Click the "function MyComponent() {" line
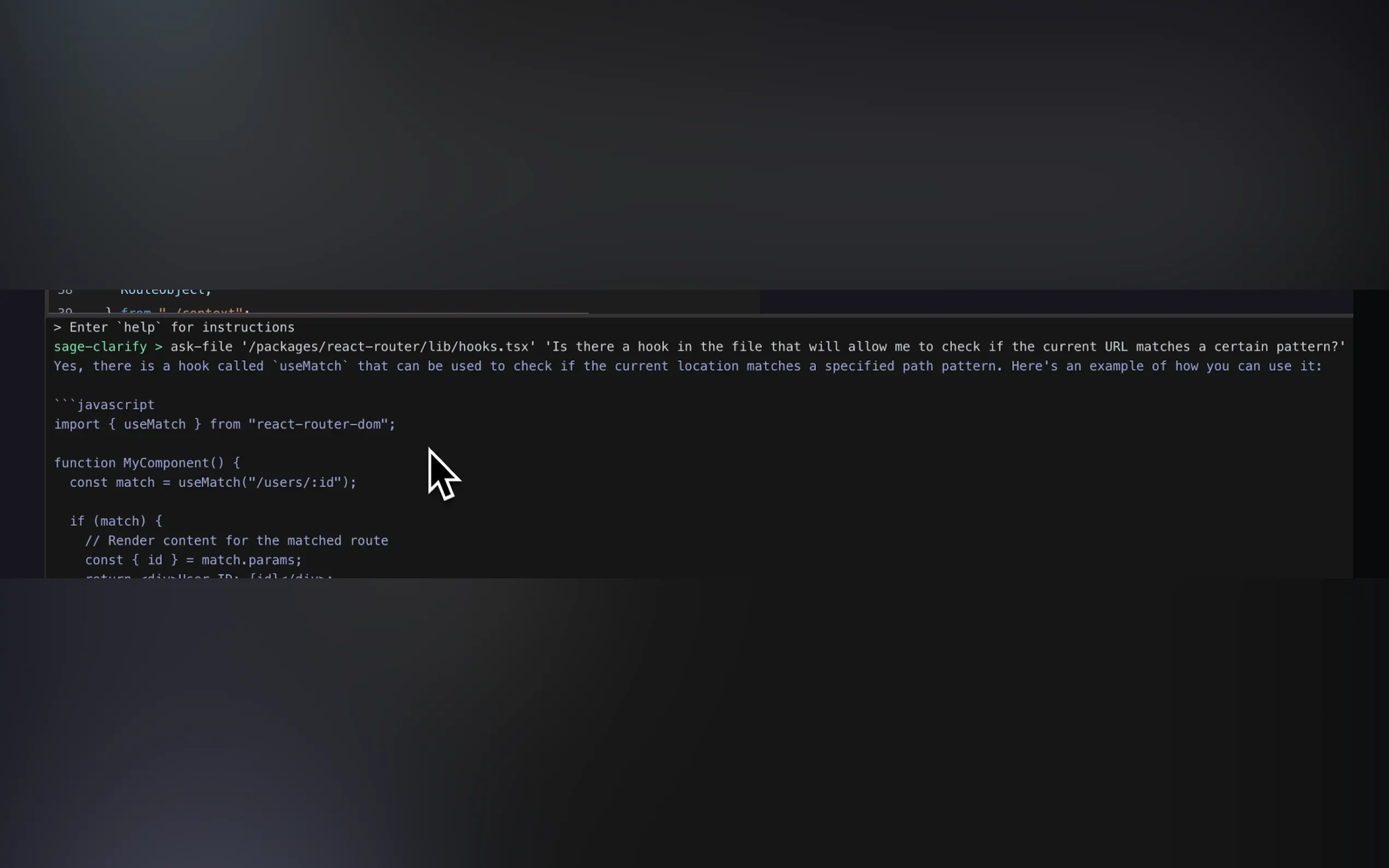Viewport: 1389px width, 868px height. [147, 463]
